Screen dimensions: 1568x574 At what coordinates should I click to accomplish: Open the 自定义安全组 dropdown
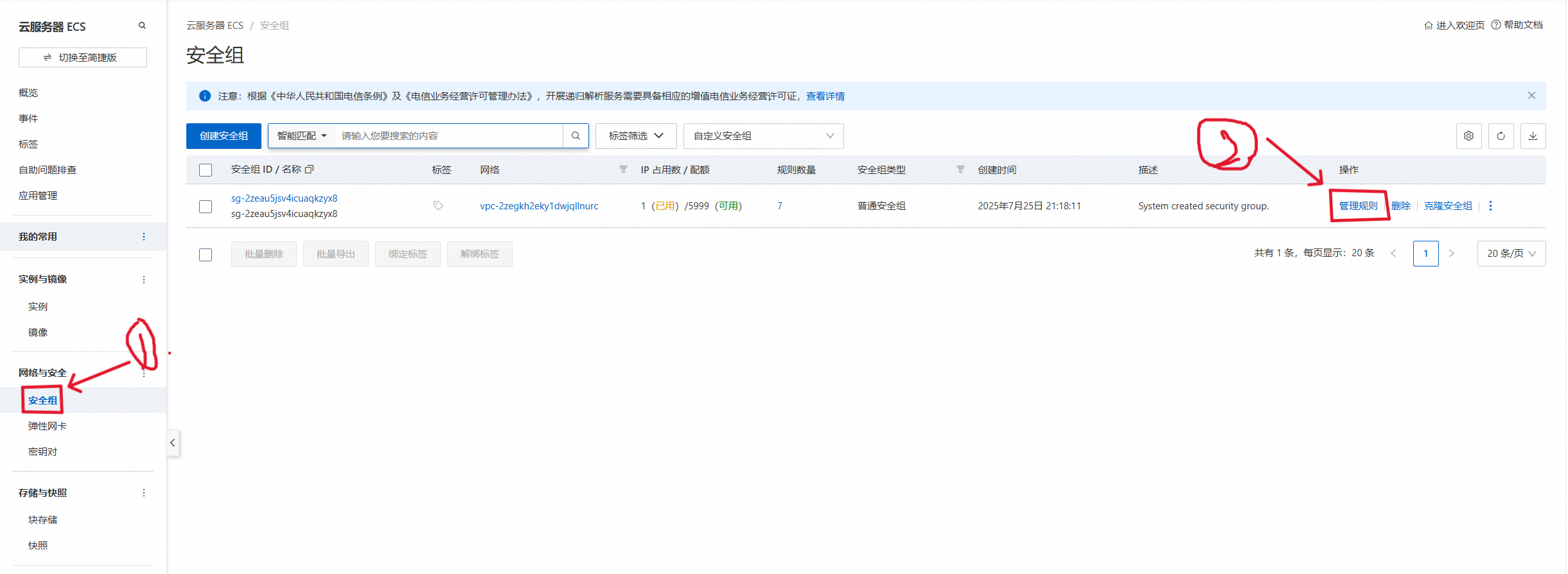pos(762,136)
